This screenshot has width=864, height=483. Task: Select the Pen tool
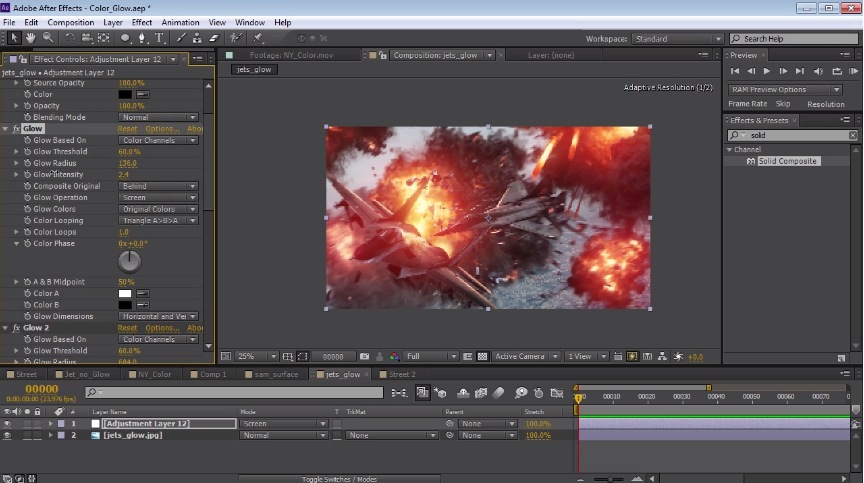point(143,38)
